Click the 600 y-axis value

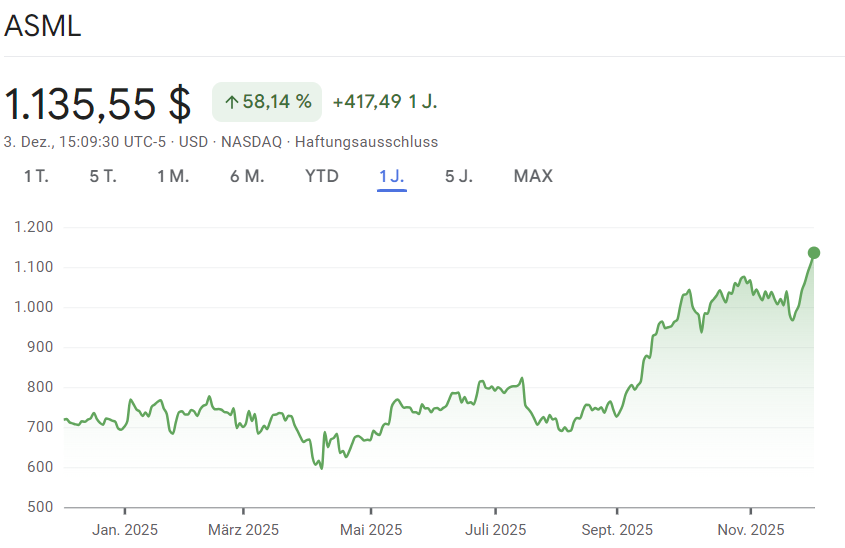point(40,467)
